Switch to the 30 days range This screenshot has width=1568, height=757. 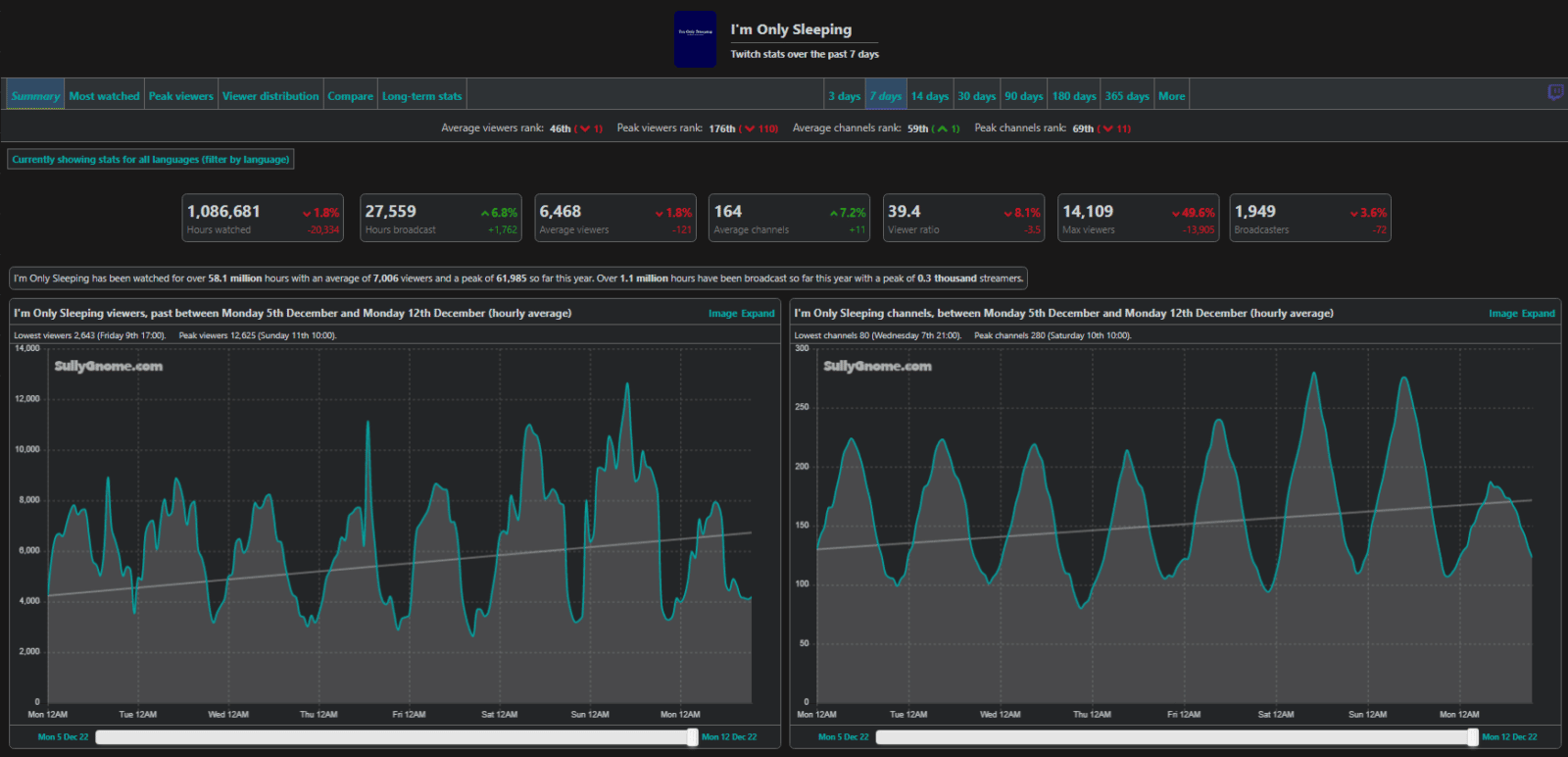coord(976,96)
